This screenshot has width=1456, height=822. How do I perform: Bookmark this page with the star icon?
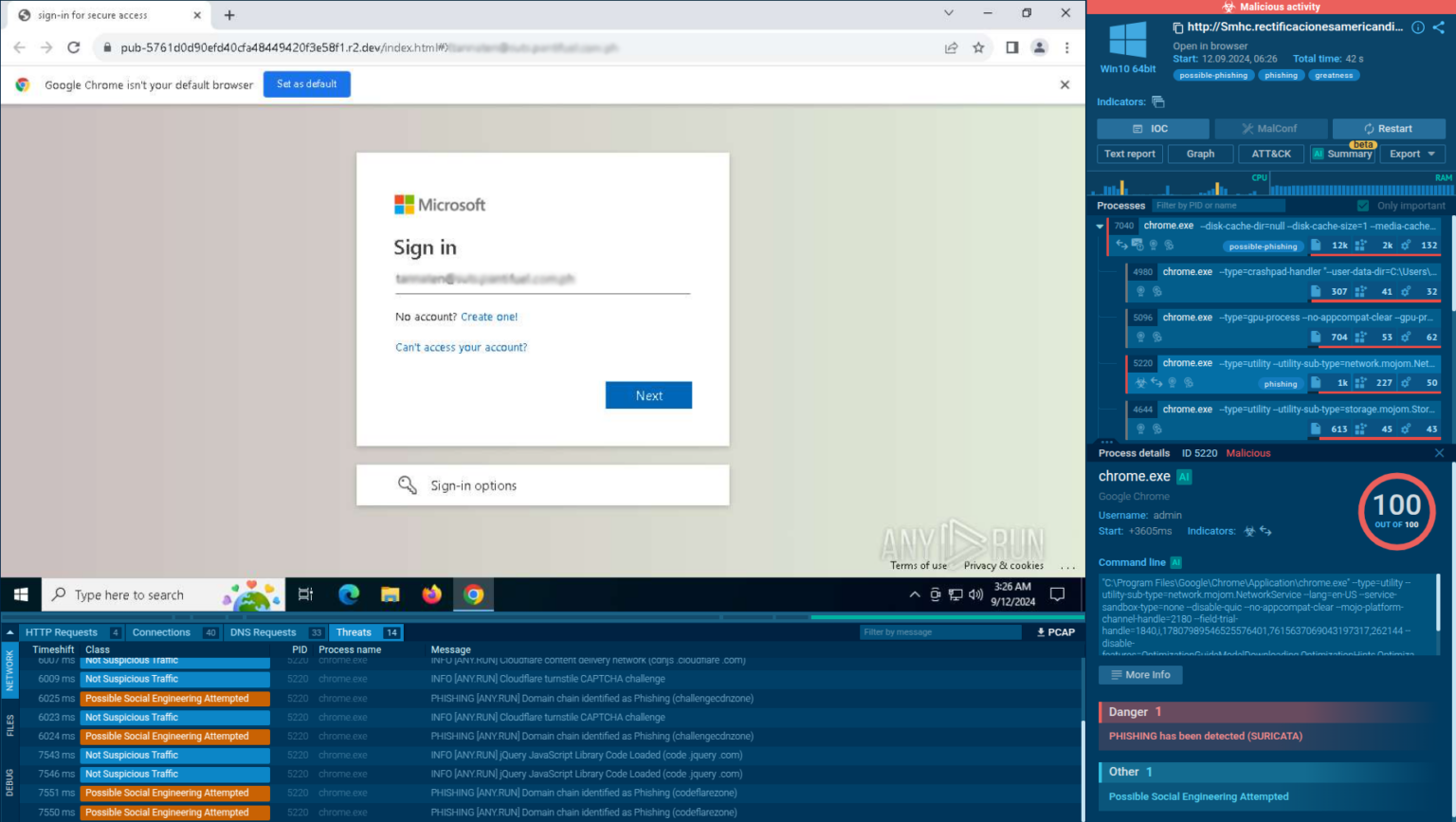click(x=978, y=47)
